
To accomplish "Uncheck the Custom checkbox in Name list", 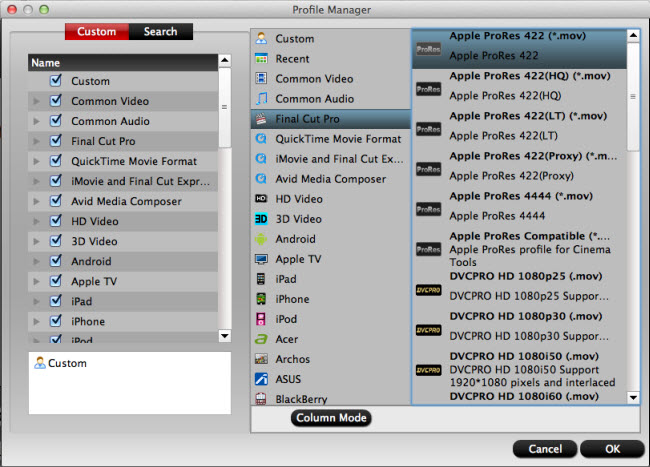I will tap(56, 80).
